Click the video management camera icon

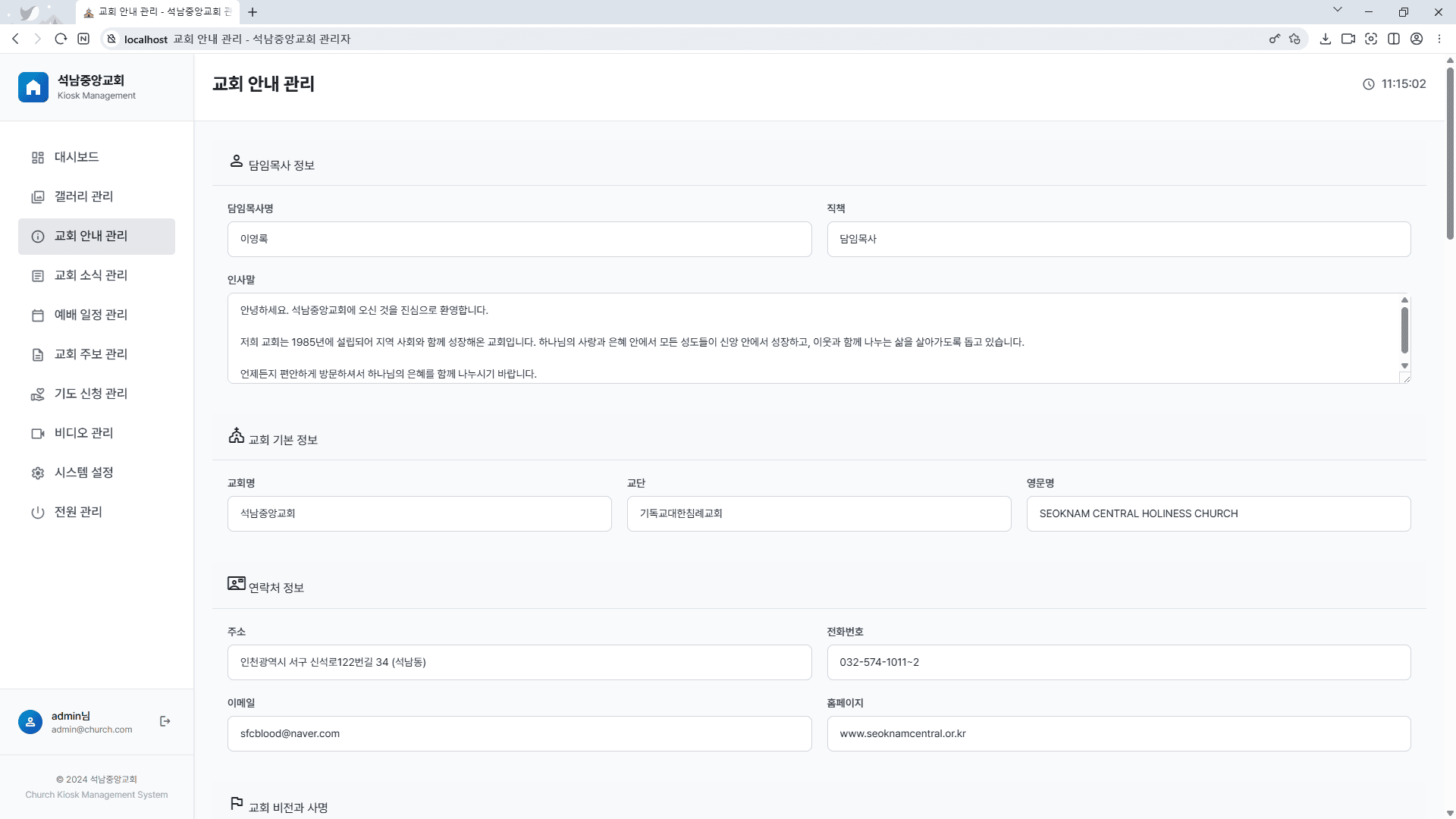click(x=38, y=434)
